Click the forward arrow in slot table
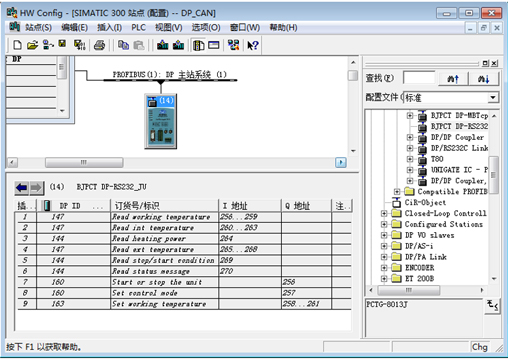The width and height of the screenshot is (508, 362). point(36,188)
